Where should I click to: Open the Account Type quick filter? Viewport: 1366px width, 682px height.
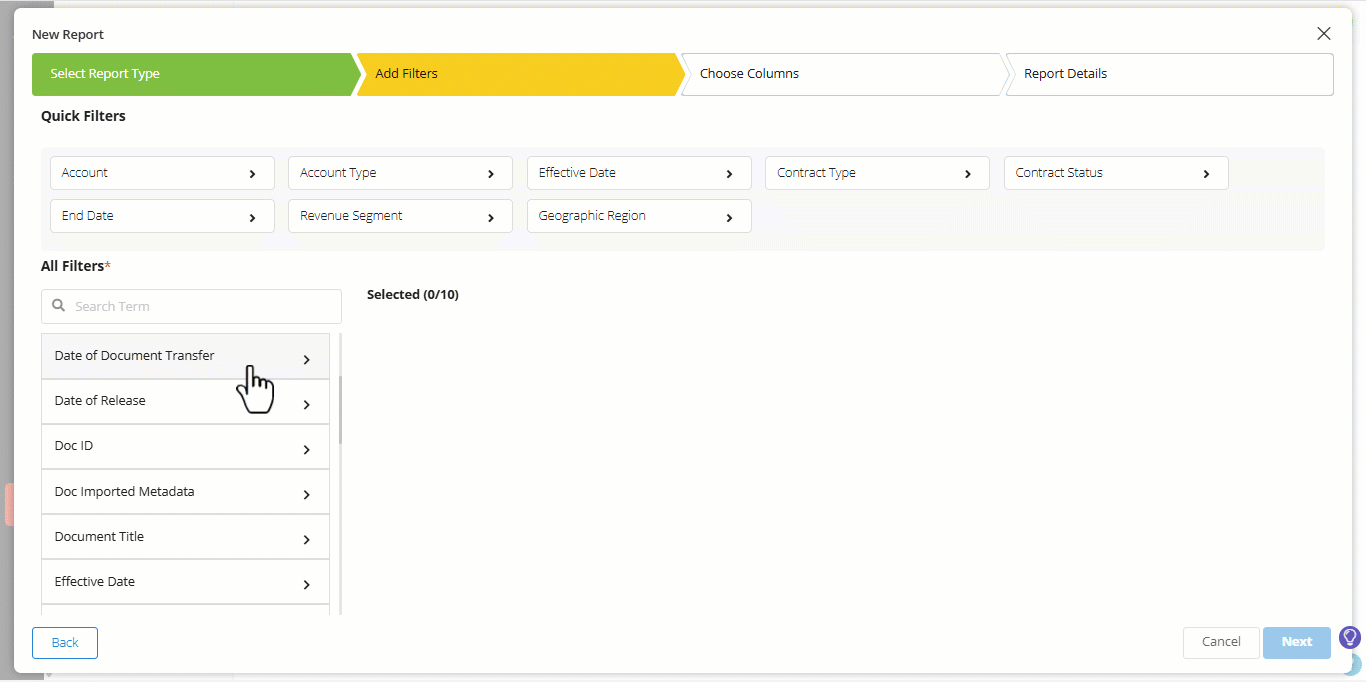(x=400, y=173)
